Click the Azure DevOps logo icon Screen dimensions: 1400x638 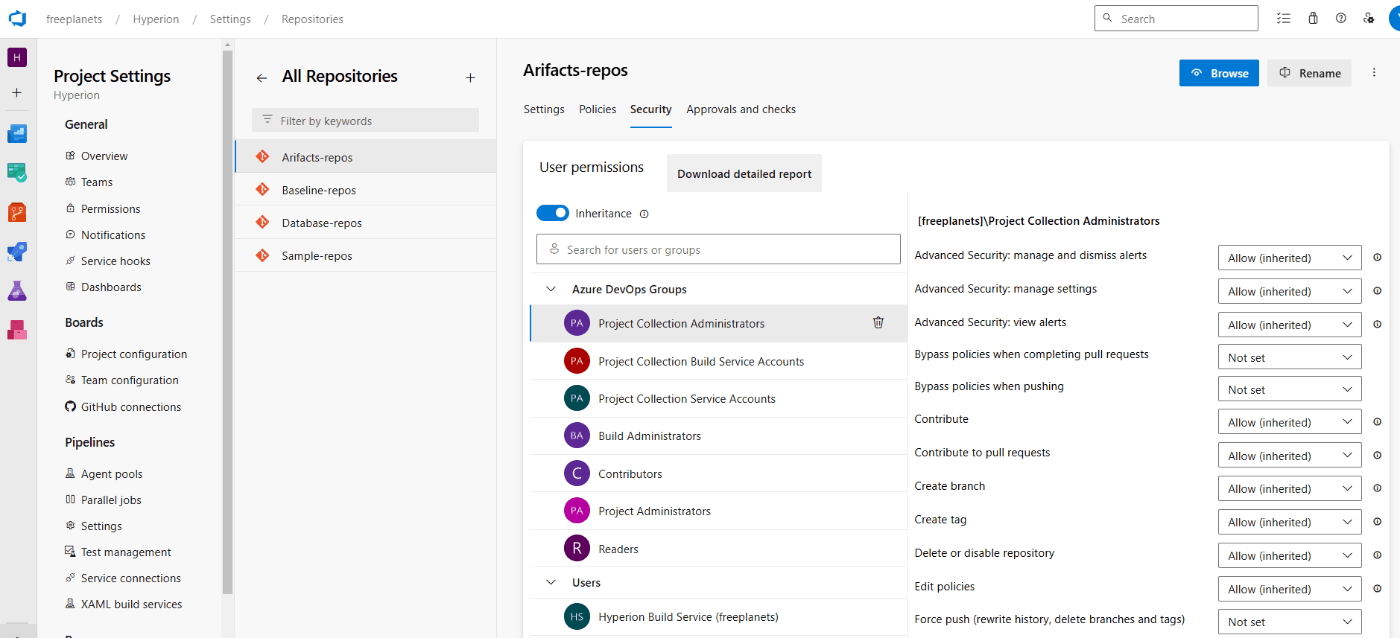tap(17, 19)
